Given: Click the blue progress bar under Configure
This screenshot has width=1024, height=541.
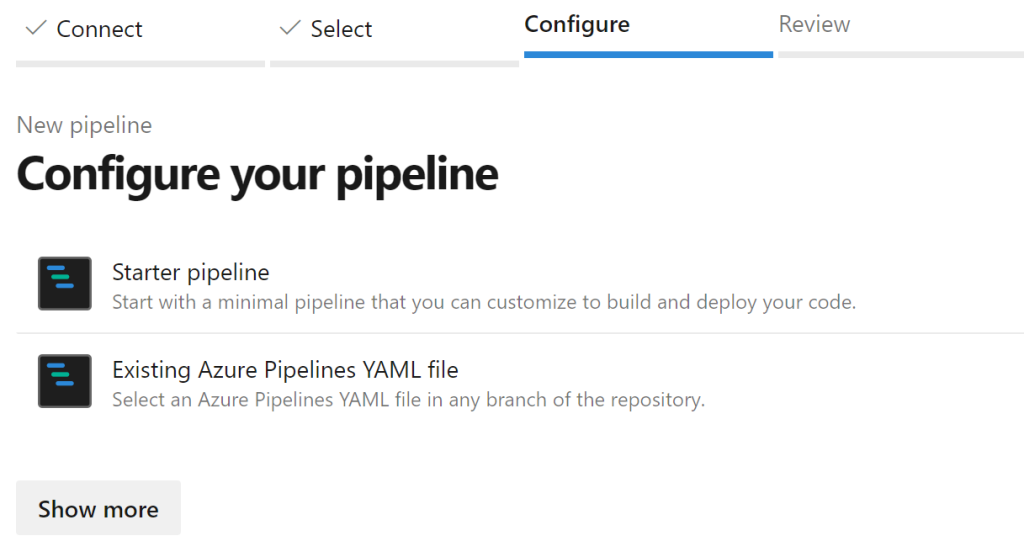Looking at the screenshot, I should click(648, 55).
